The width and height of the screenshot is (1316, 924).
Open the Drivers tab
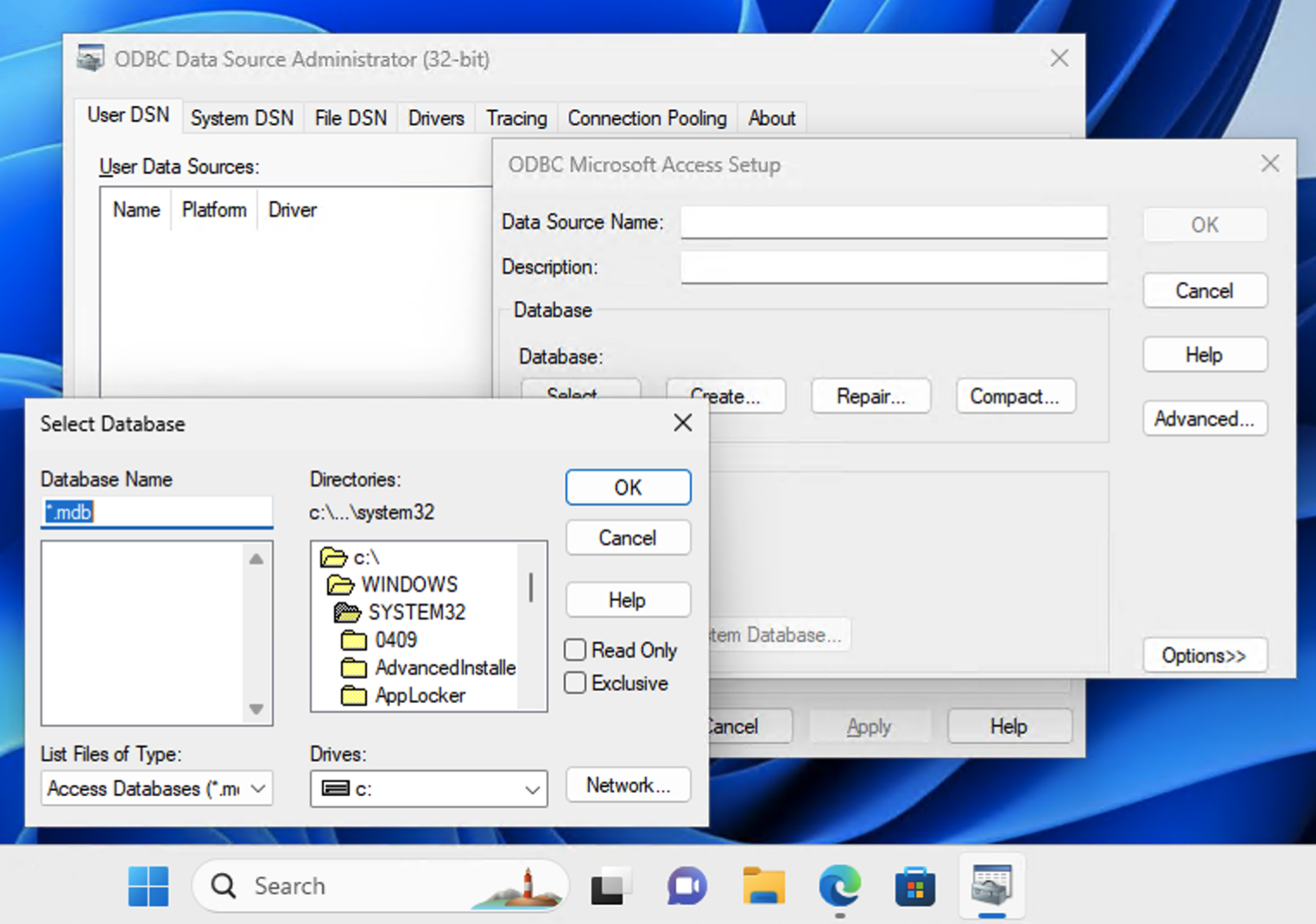pyautogui.click(x=436, y=118)
